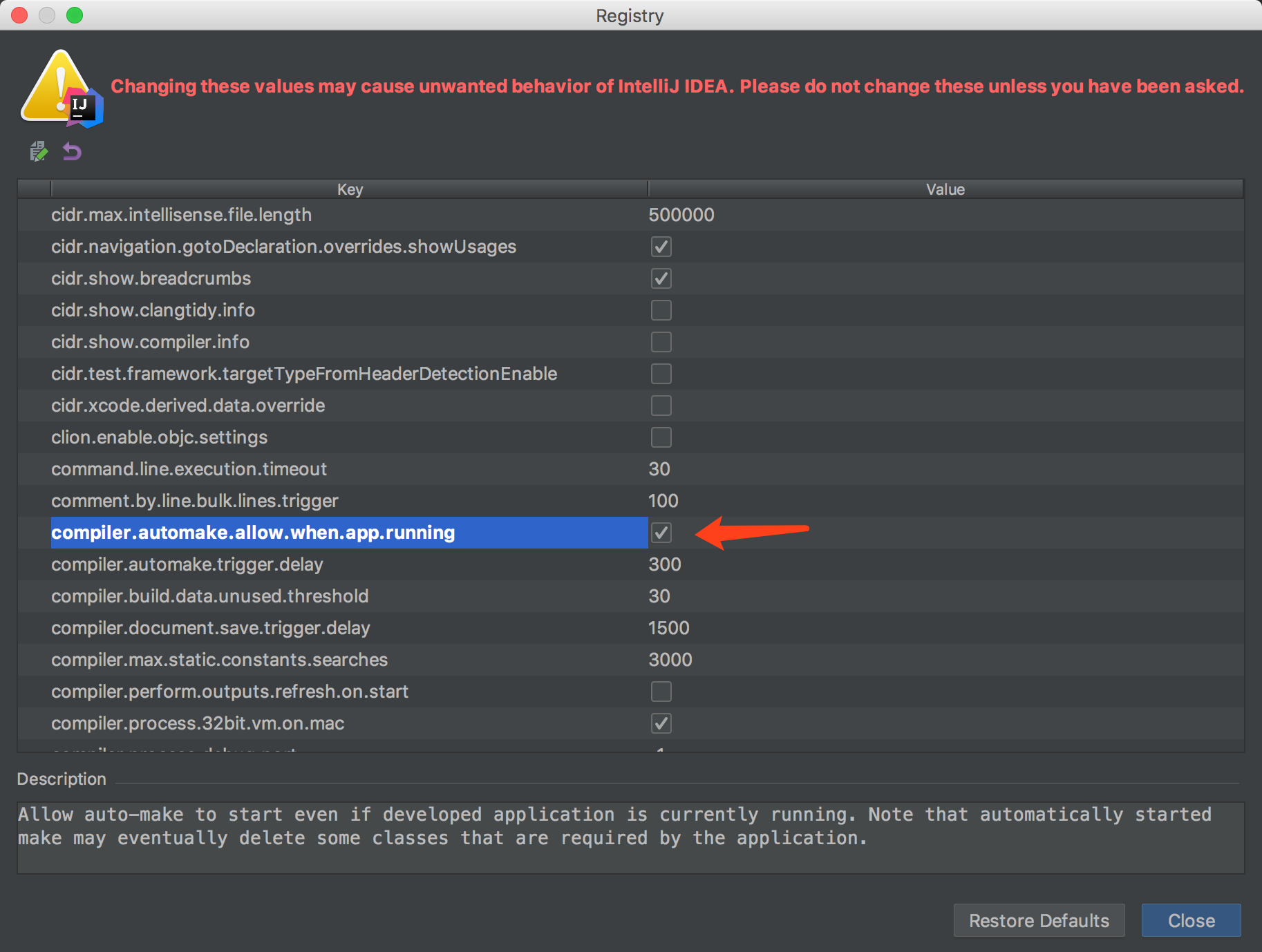Uncheck compiler.process.32bit.vm.on.mac

click(x=661, y=723)
